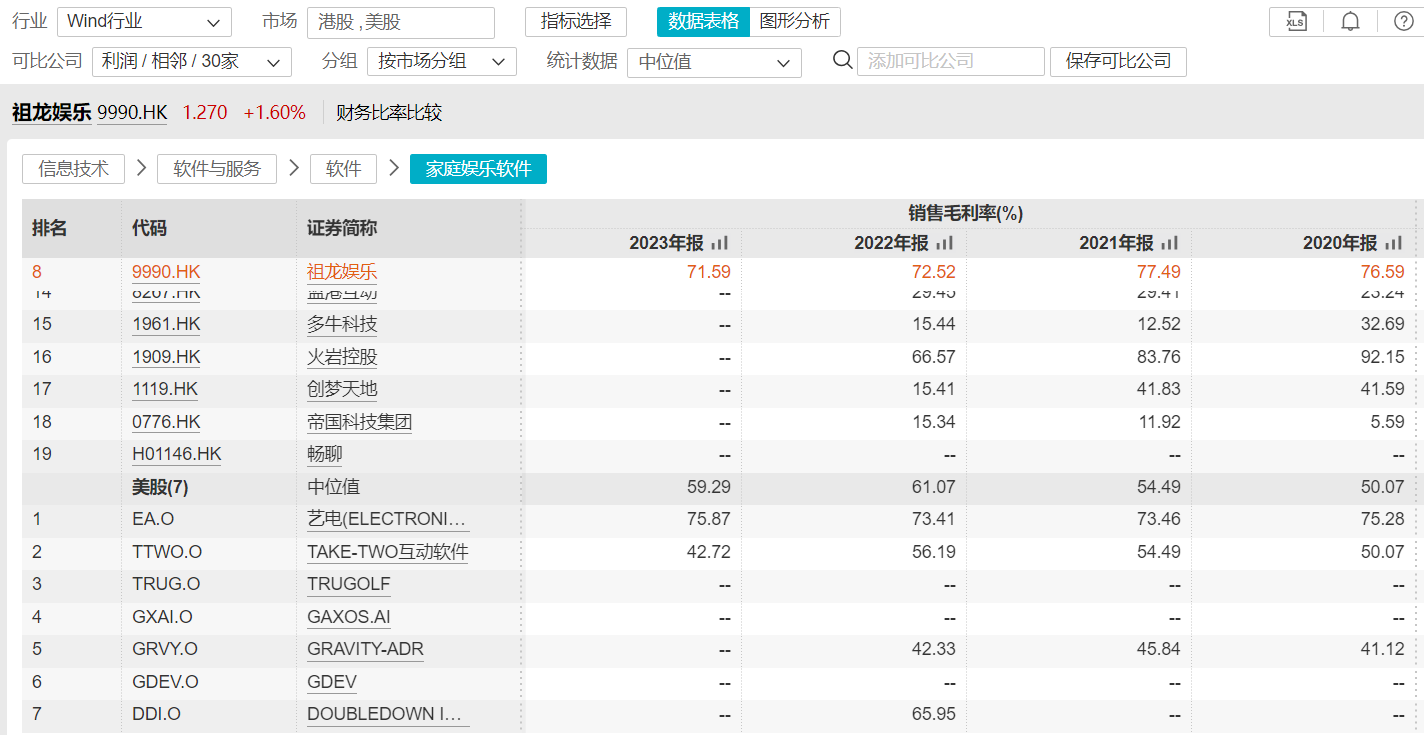
Task: Click the 销售毛利率(%) header
Action: coord(966,213)
